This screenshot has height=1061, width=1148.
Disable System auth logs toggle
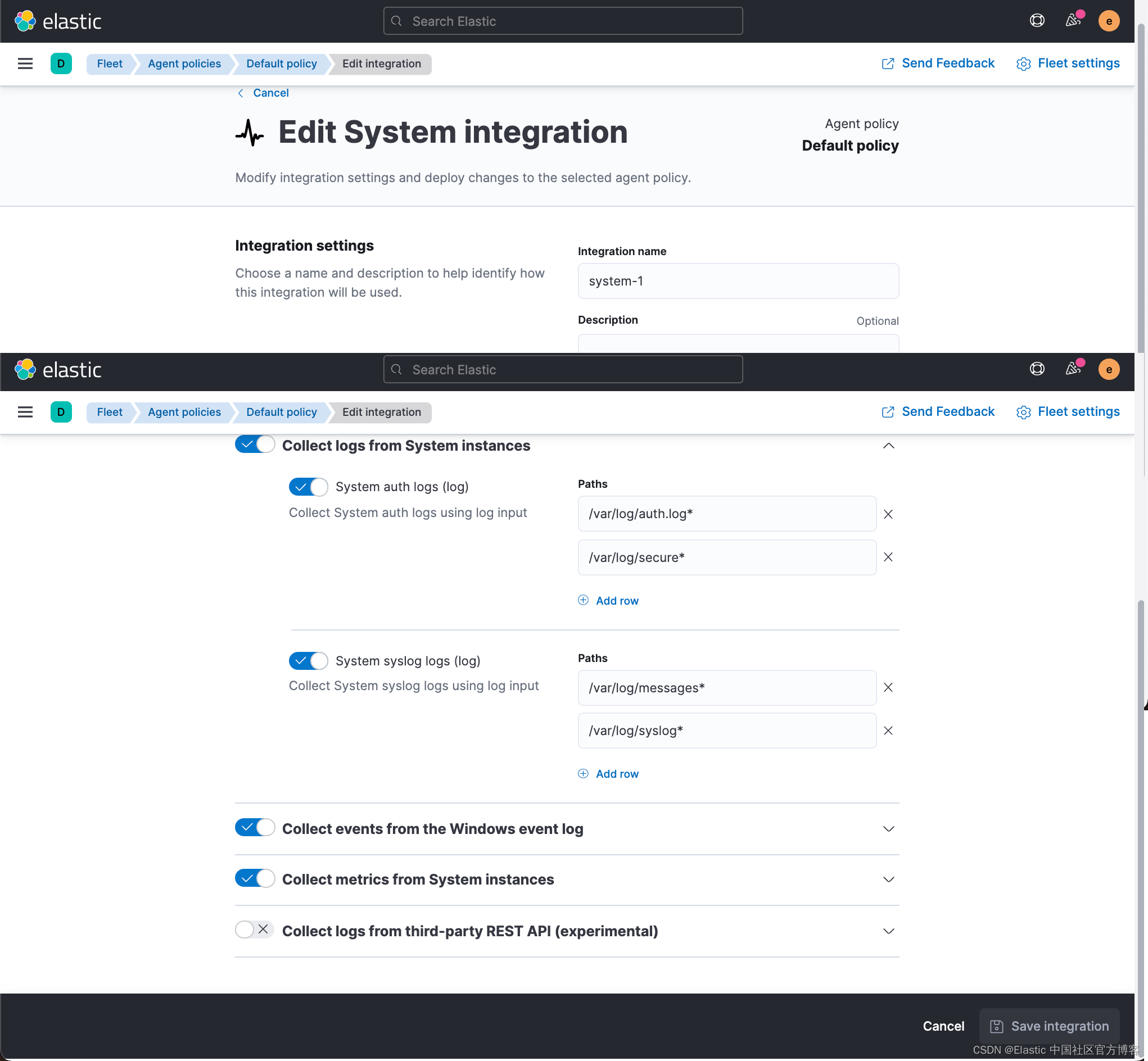click(x=309, y=487)
